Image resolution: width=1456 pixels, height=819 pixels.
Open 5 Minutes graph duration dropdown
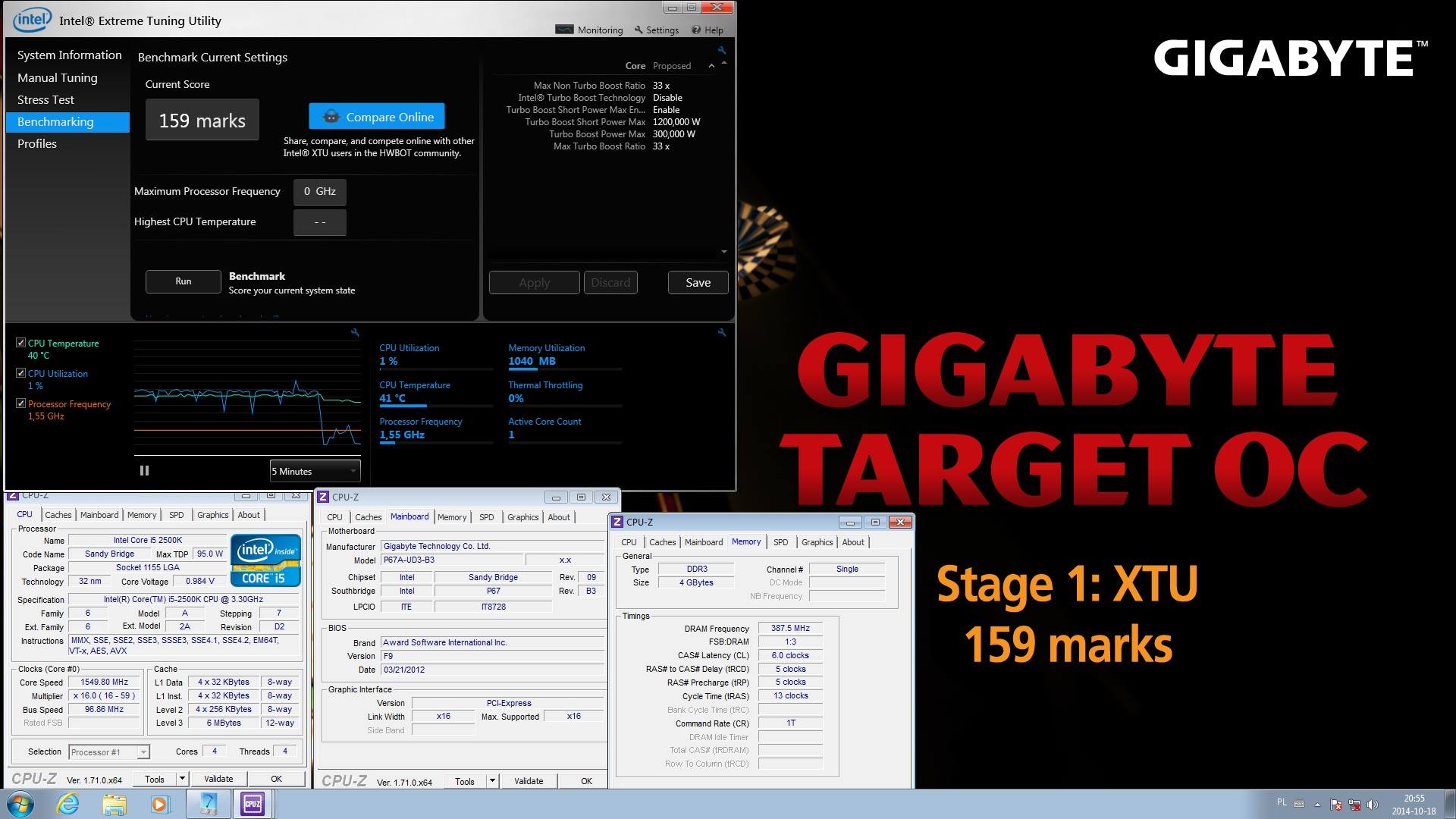(315, 471)
